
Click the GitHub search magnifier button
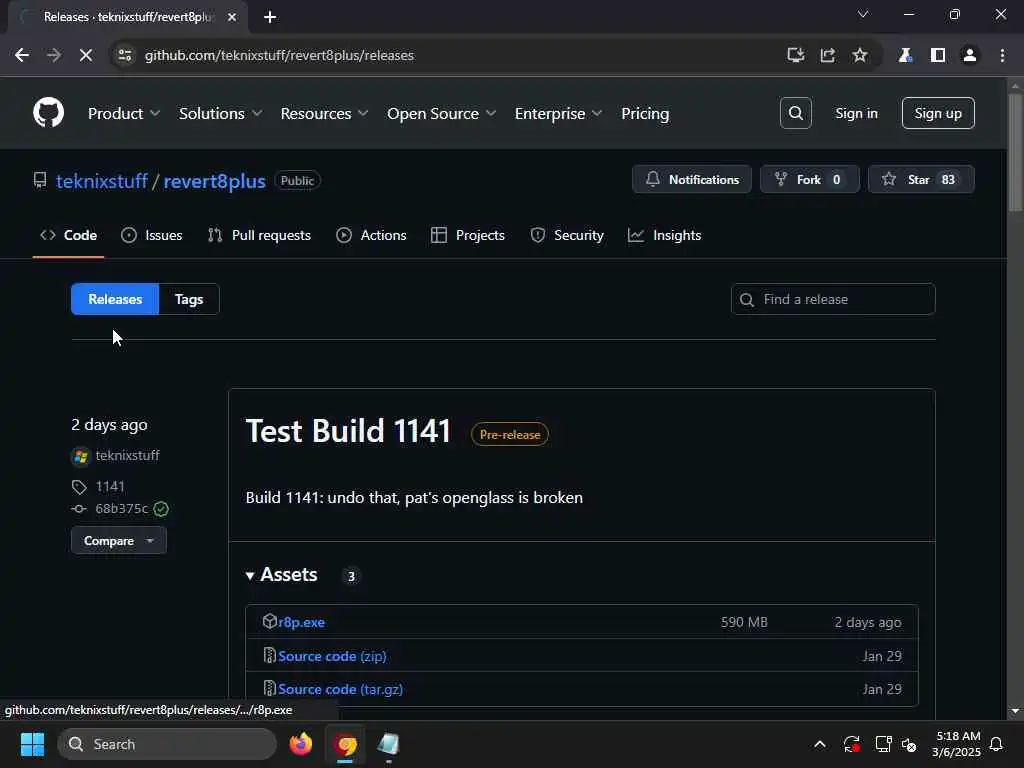[x=795, y=113]
